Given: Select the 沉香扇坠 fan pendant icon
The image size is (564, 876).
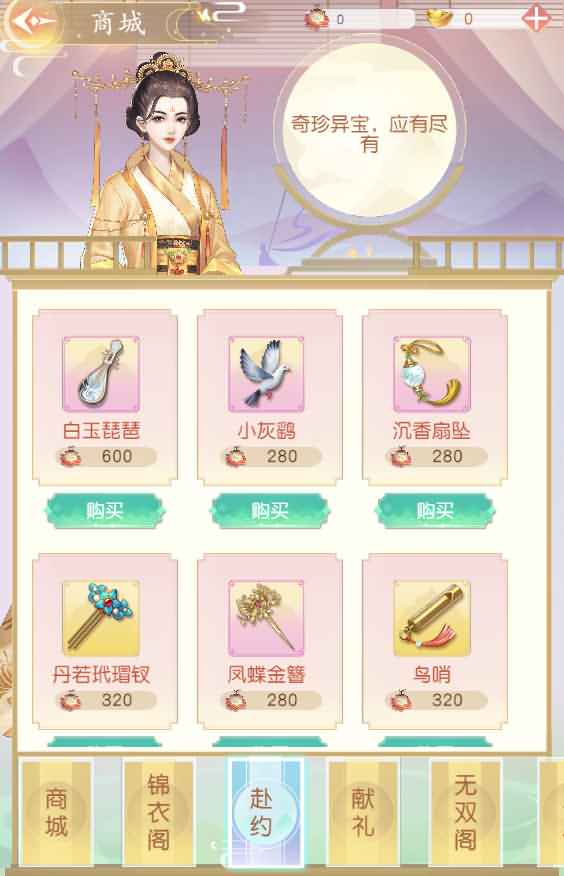Looking at the screenshot, I should tap(432, 374).
